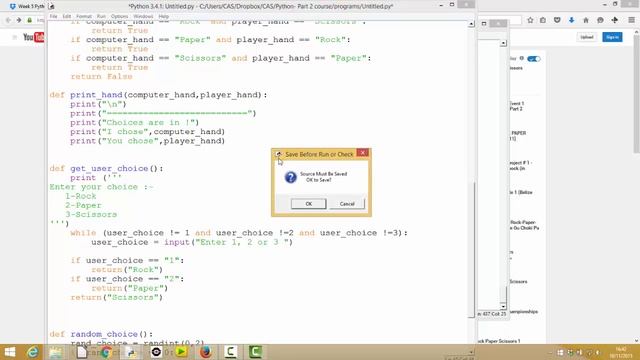Open Chrome from the taskbar
The height and width of the screenshot is (360, 640).
pos(106,352)
